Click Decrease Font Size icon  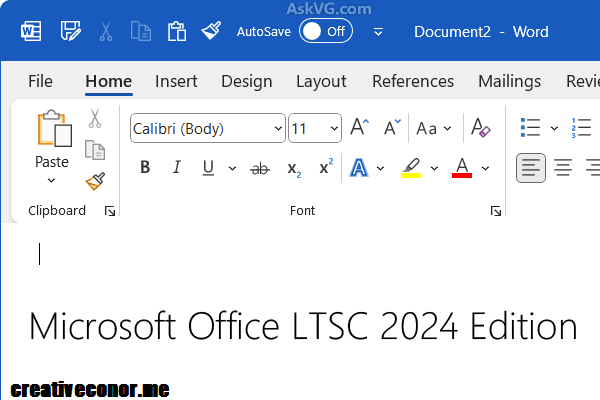pos(392,127)
